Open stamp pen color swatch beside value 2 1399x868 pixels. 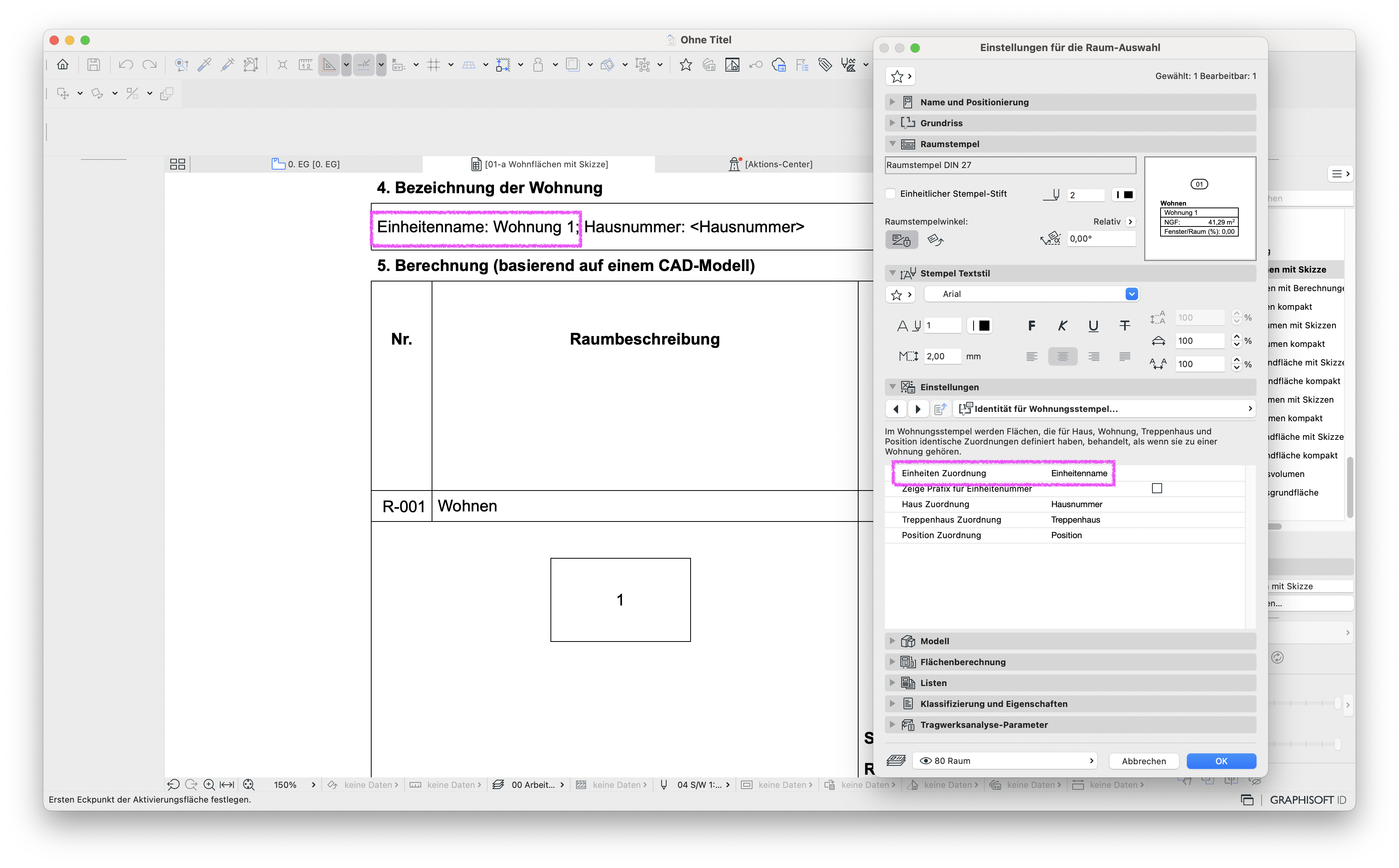point(1123,195)
